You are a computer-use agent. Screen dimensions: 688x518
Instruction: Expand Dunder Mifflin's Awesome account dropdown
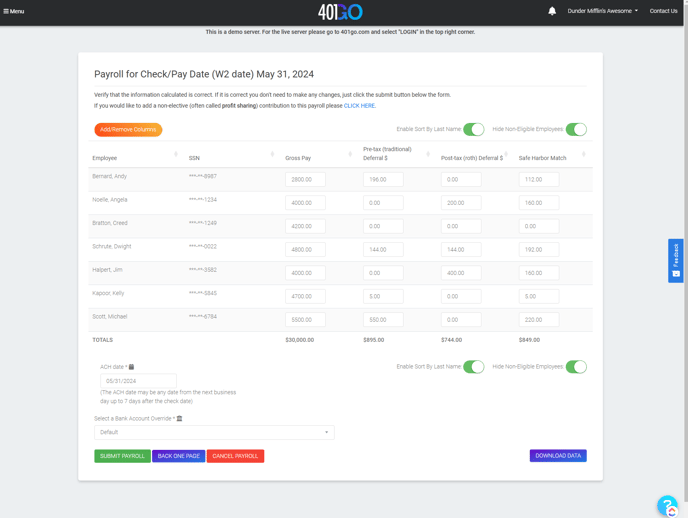coord(602,11)
